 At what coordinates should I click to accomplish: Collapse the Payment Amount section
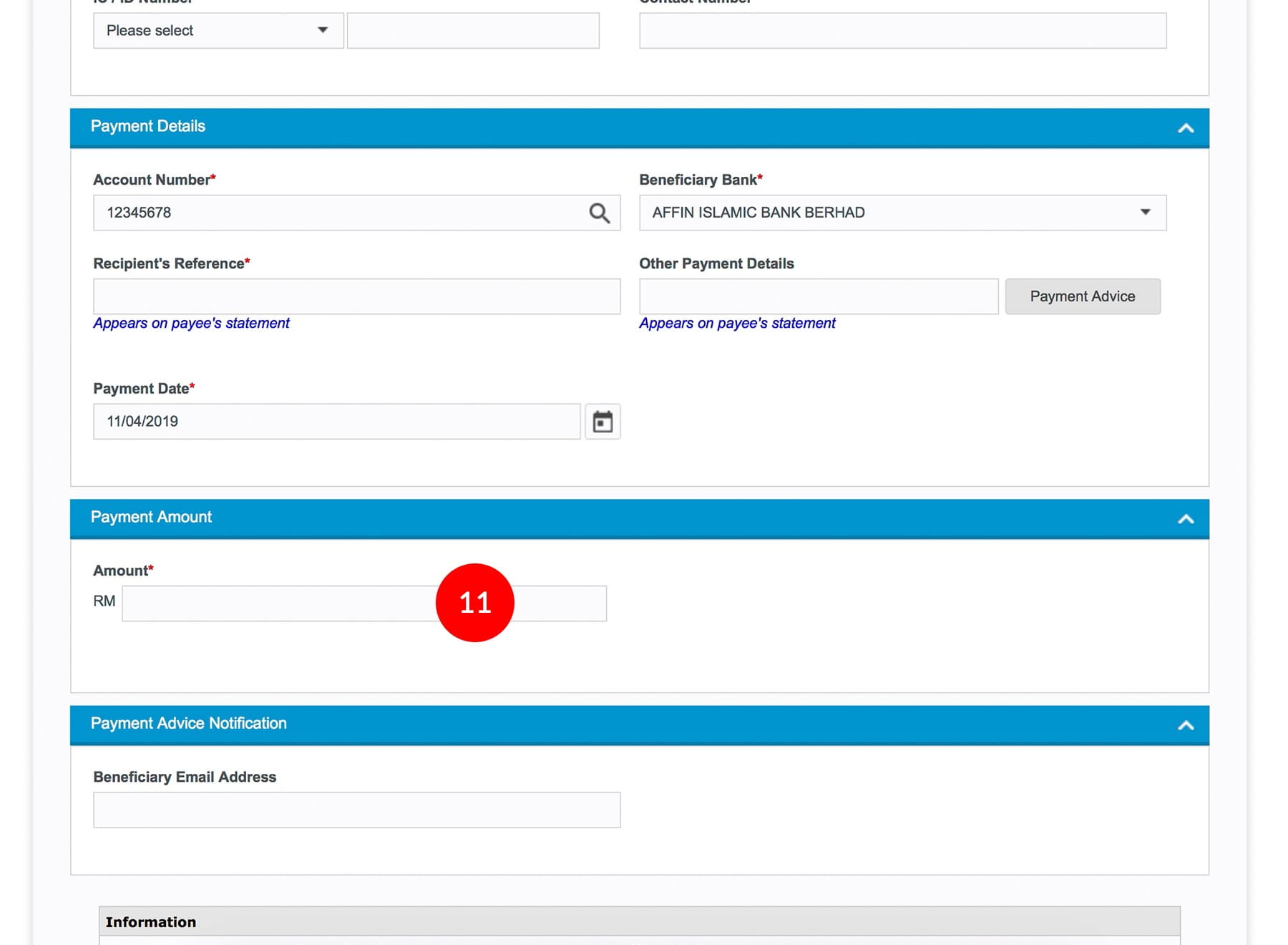pyautogui.click(x=1185, y=519)
